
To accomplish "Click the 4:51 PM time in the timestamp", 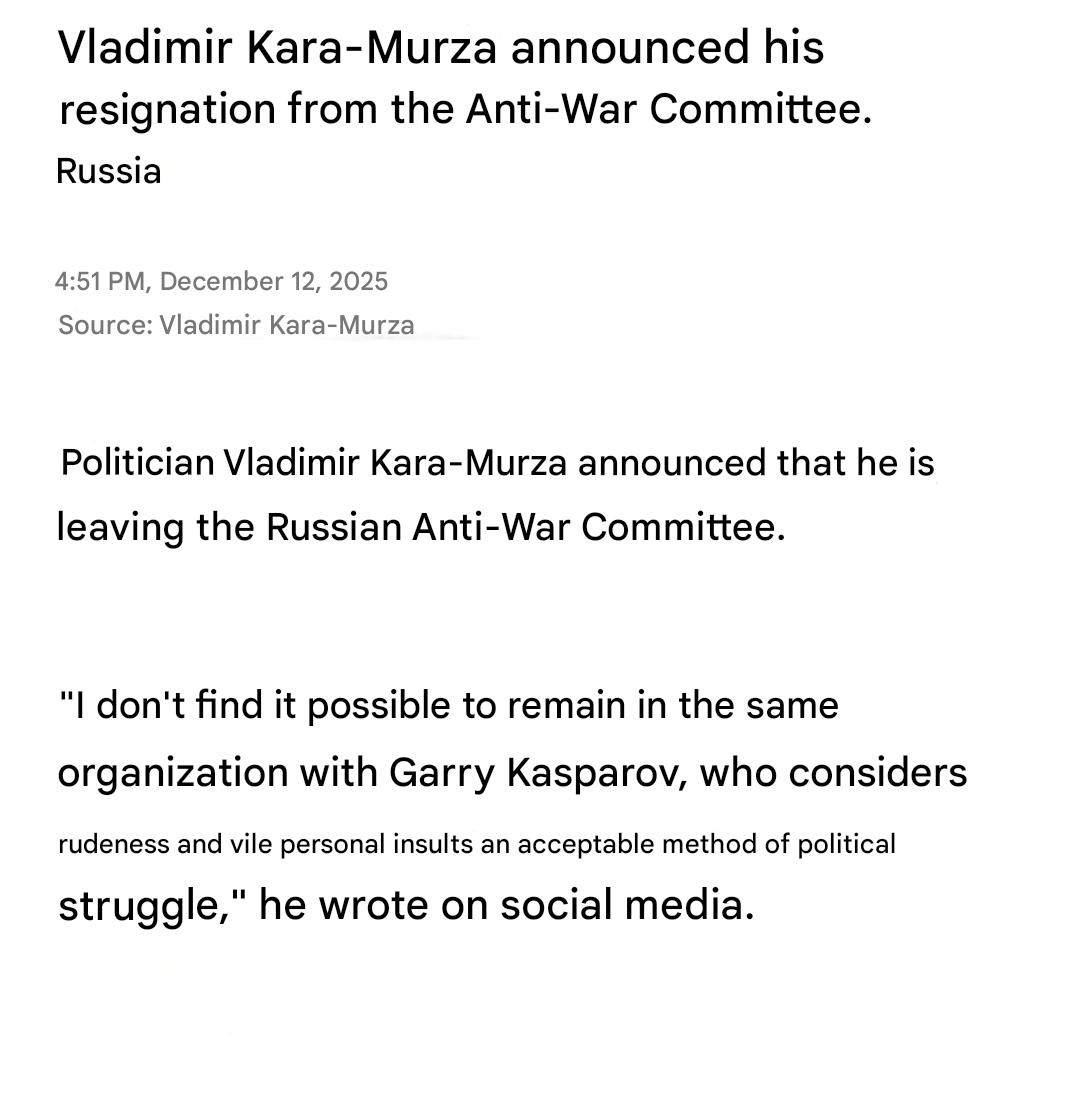I will click(x=99, y=281).
